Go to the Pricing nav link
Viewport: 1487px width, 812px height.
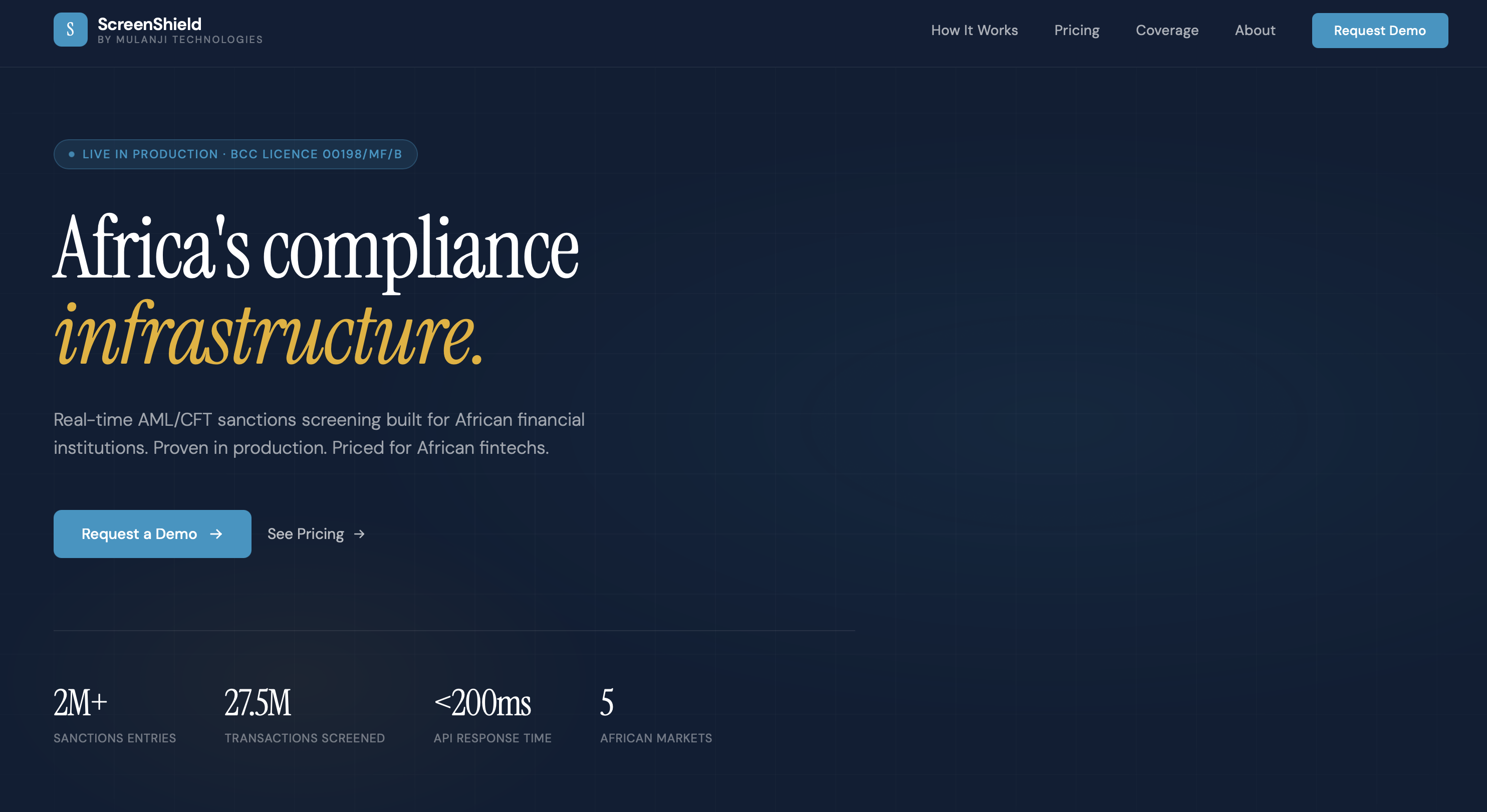click(1077, 30)
